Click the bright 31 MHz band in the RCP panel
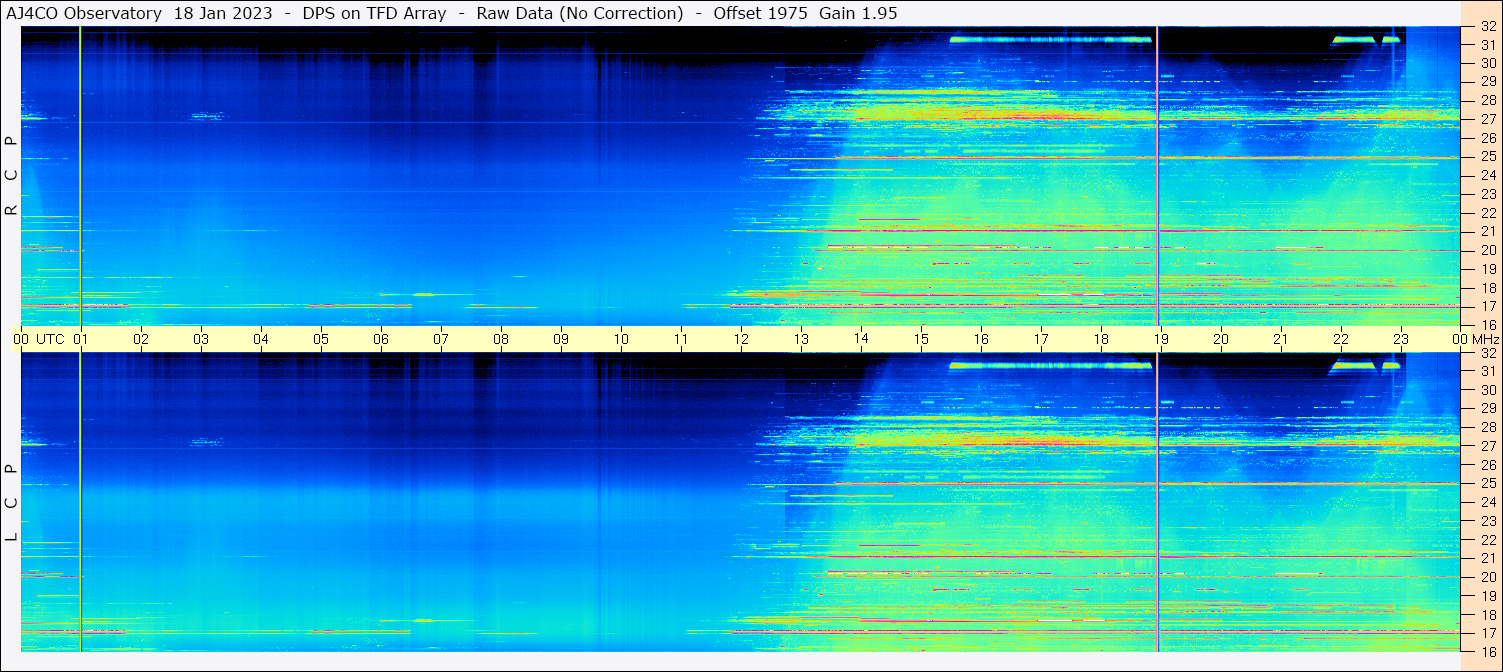Screen dimensions: 1503x672 pyautogui.click(x=1050, y=40)
